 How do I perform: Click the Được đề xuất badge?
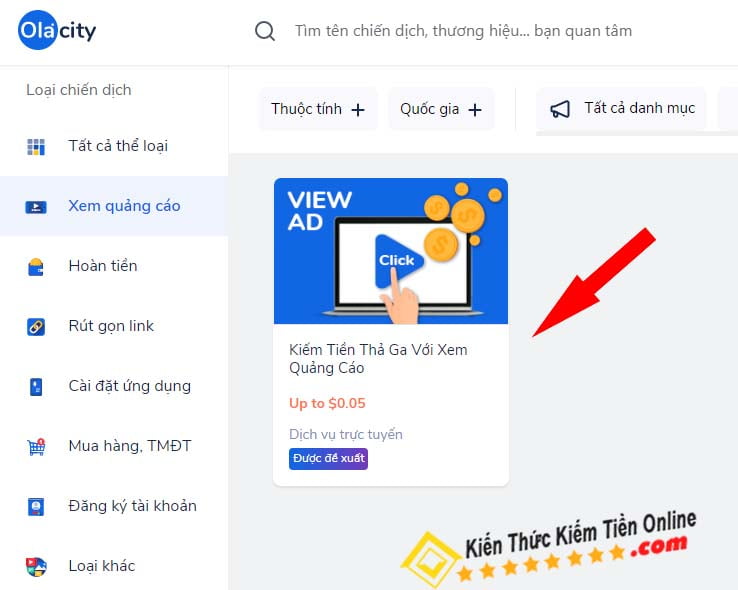(x=329, y=458)
